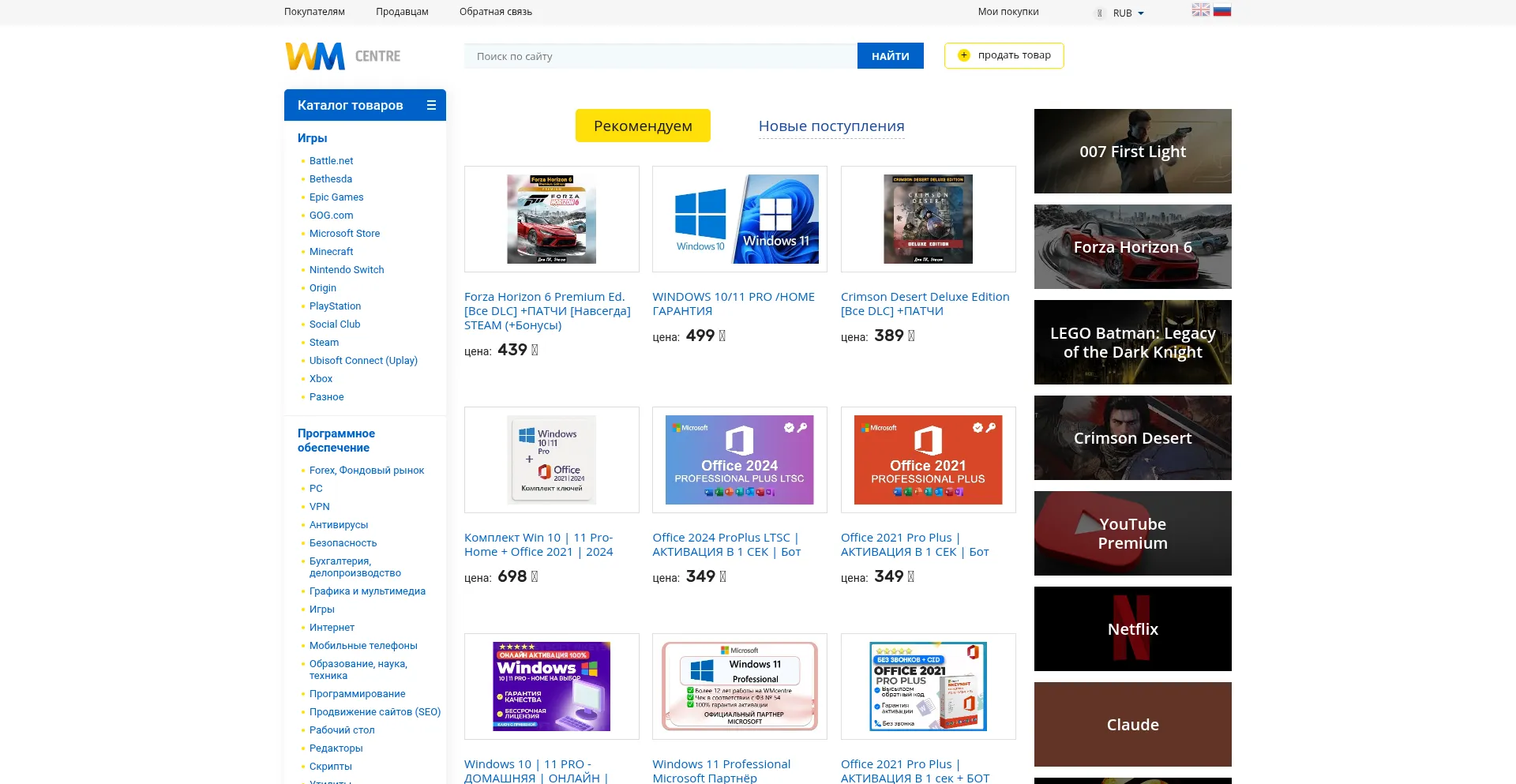The image size is (1516, 784).
Task: Open the Minecraft category
Action: pyautogui.click(x=332, y=252)
